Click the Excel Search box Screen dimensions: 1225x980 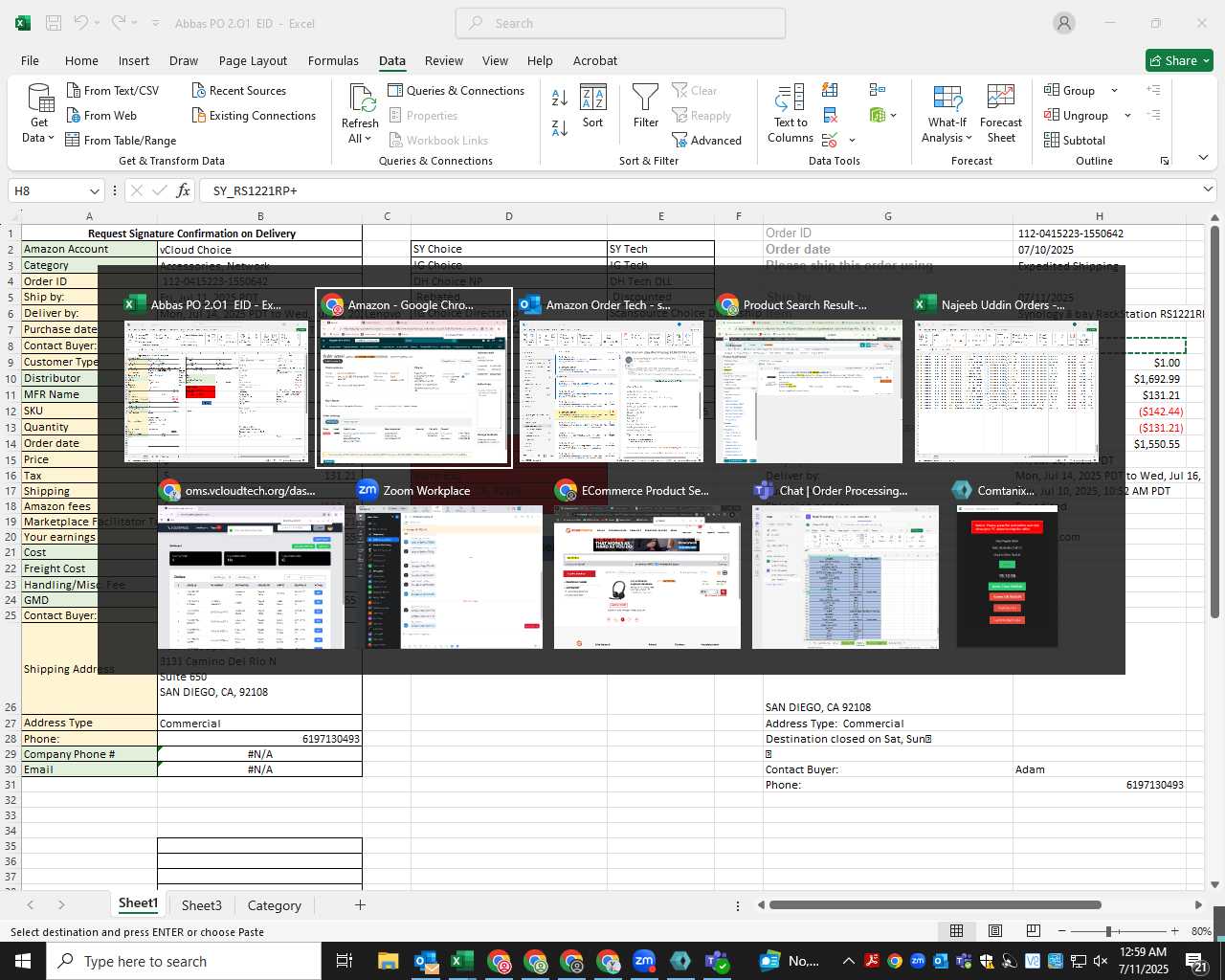point(620,23)
